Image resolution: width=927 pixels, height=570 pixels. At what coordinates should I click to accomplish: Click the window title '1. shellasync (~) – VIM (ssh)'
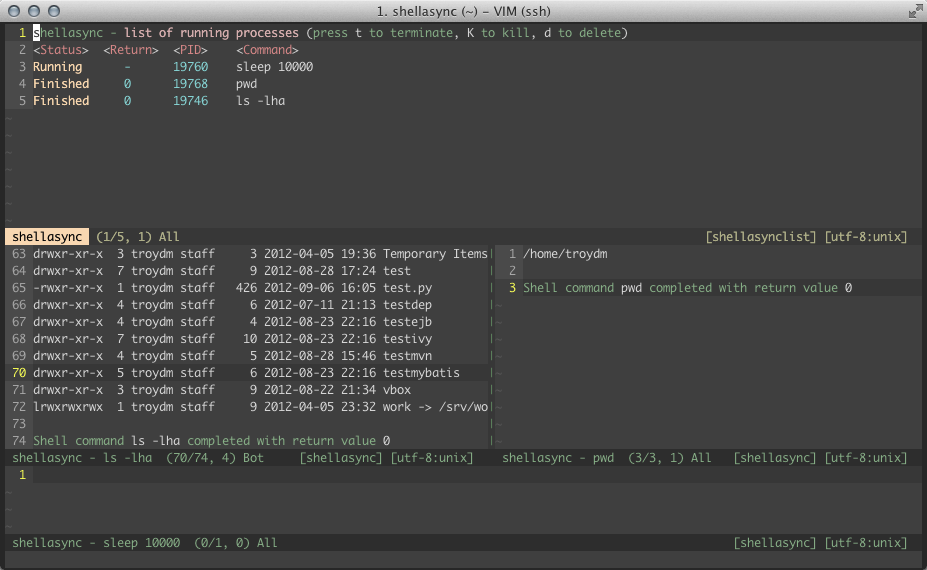[464, 11]
